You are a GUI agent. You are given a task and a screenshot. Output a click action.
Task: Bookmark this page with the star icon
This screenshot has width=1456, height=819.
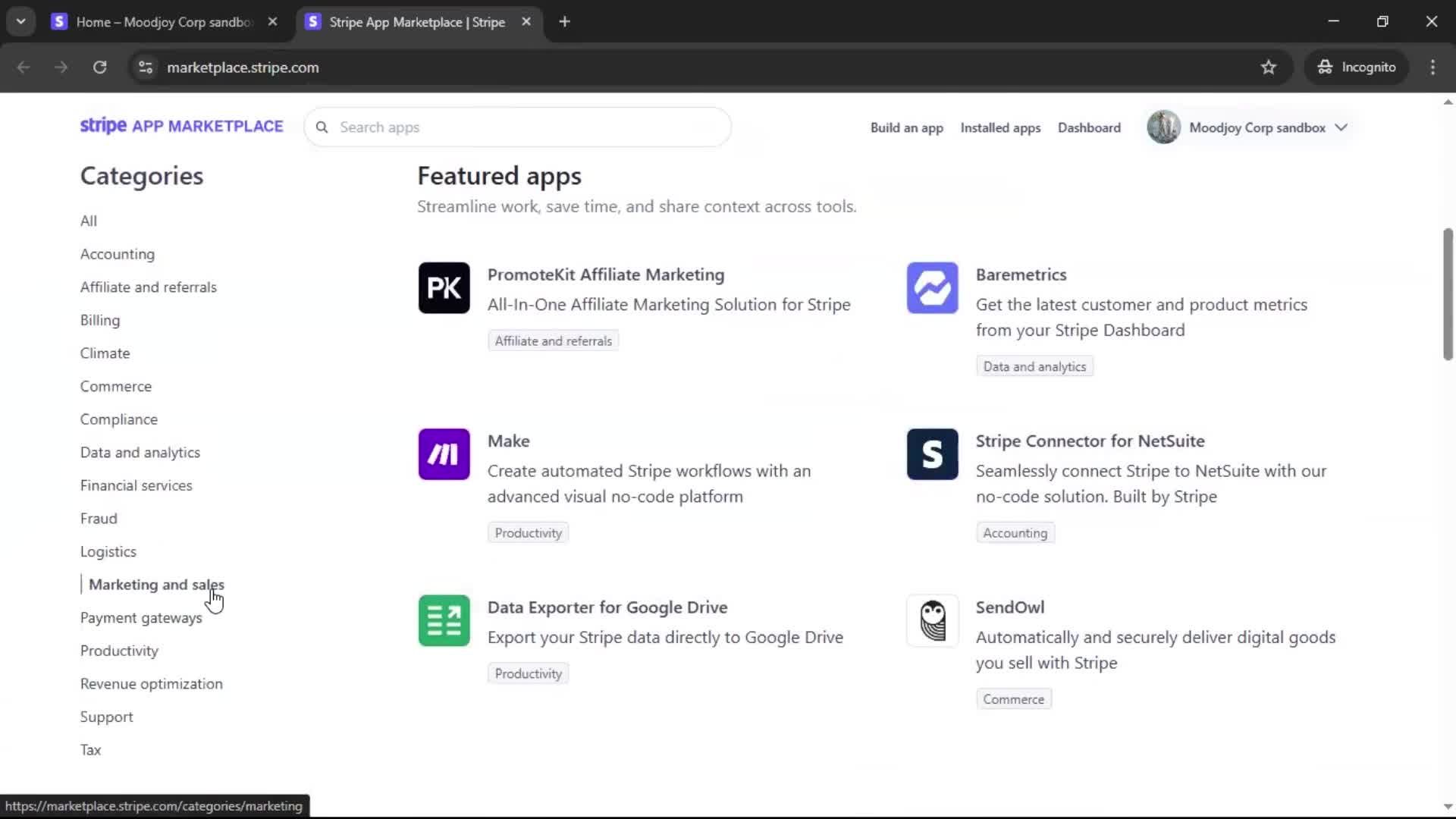coord(1268,67)
